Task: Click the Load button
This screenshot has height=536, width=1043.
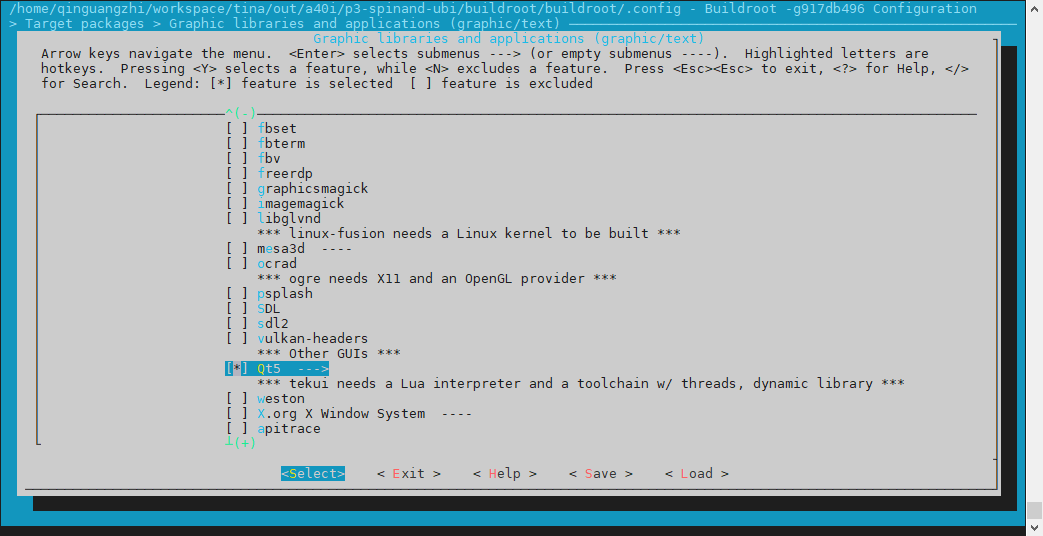Action: point(697,473)
